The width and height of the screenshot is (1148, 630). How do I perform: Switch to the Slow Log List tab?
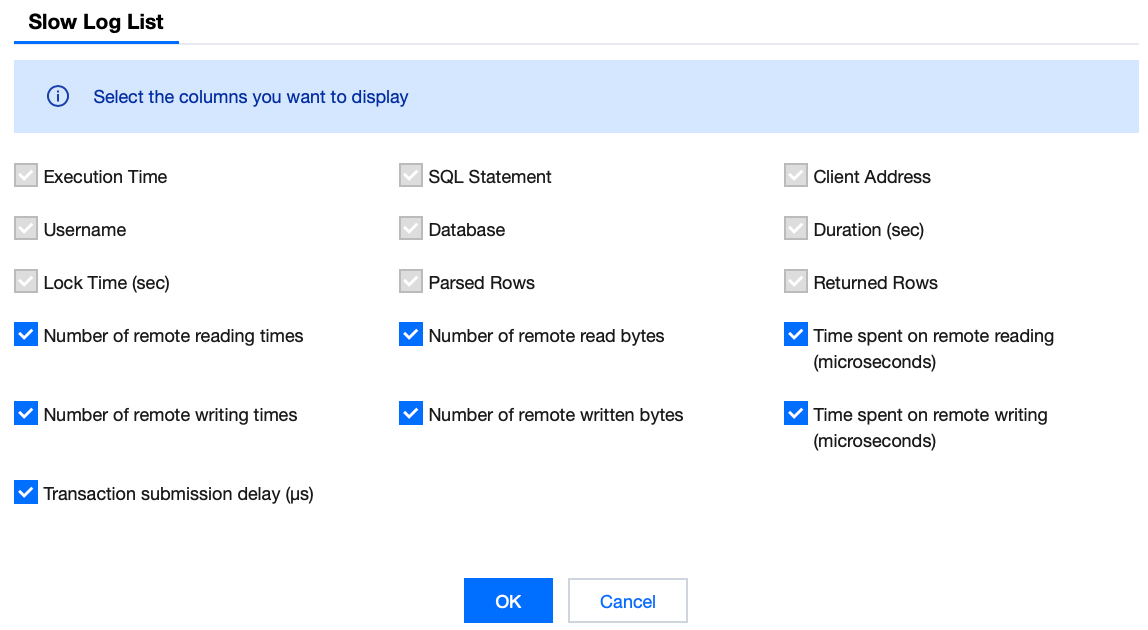coord(96,22)
